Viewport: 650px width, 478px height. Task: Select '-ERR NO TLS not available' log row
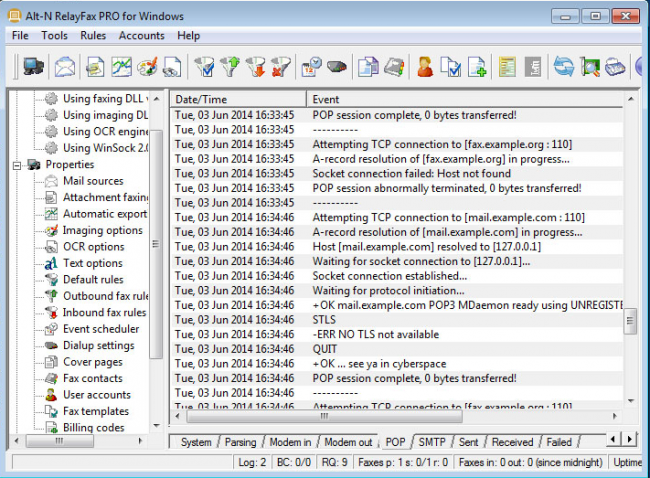(397, 335)
